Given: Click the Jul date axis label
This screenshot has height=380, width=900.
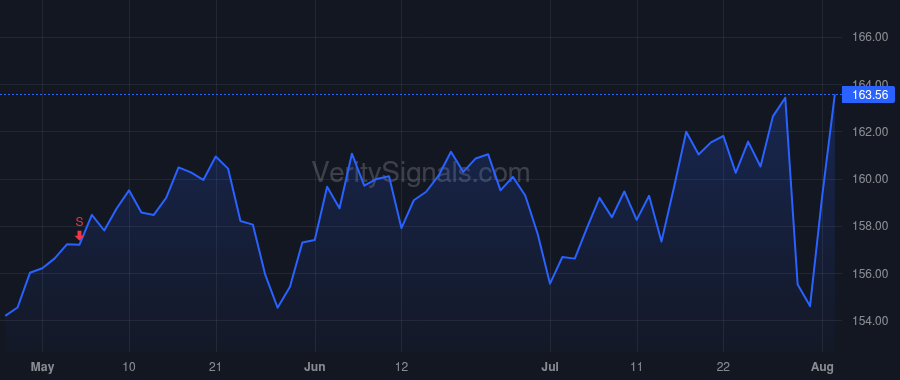Looking at the screenshot, I should click(550, 367).
